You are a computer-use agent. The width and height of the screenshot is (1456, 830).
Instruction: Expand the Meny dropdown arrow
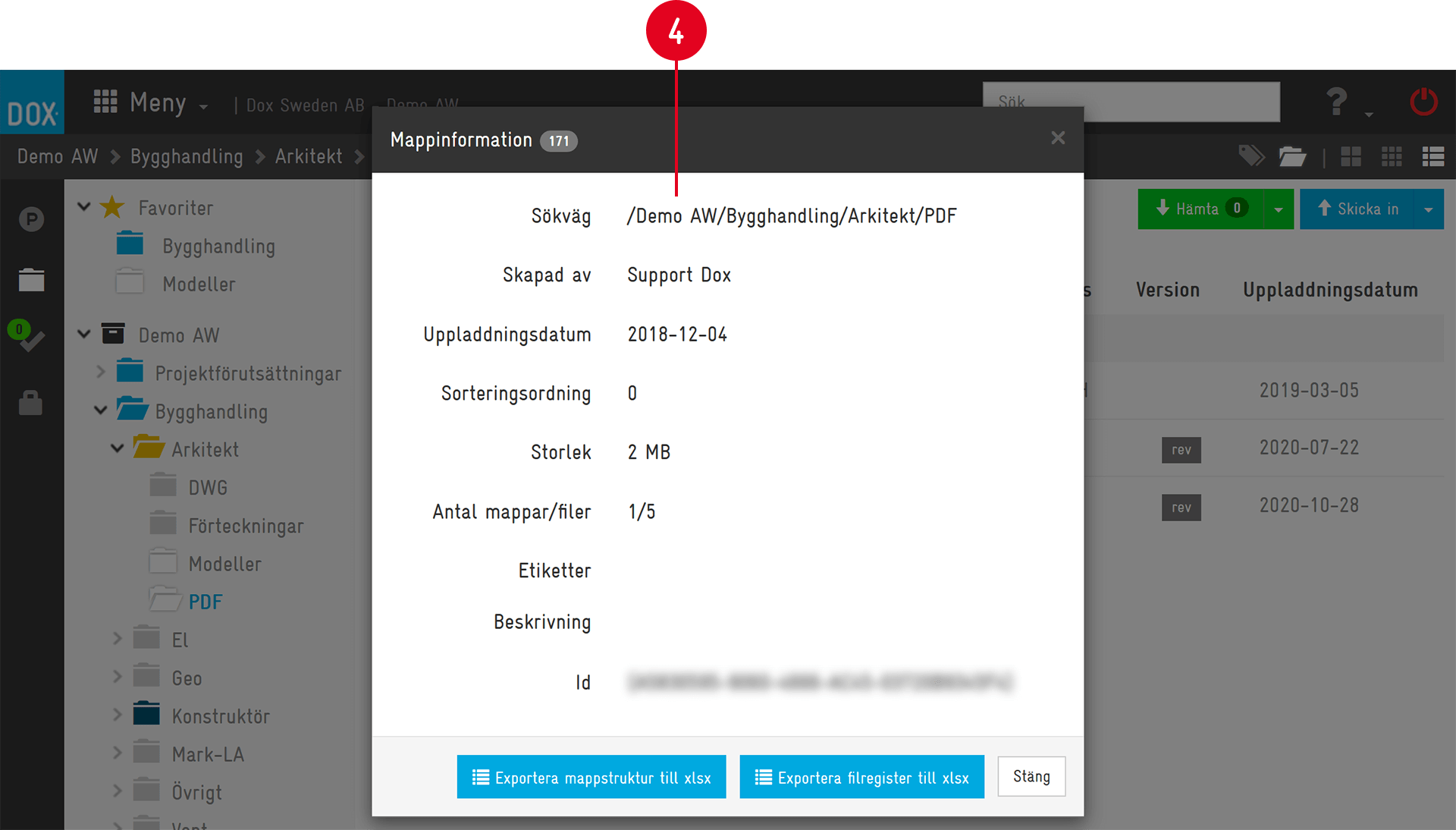203,107
